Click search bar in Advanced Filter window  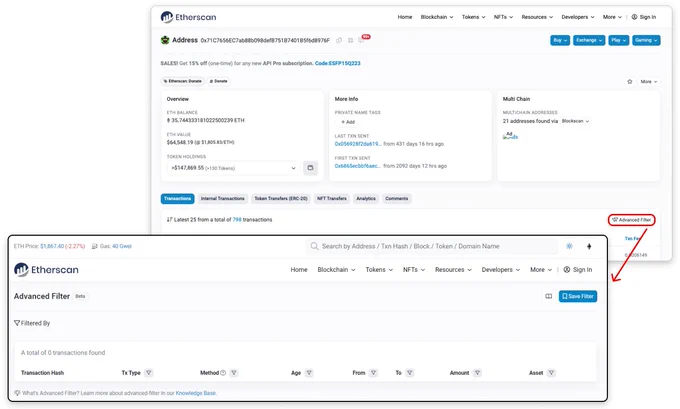point(432,246)
